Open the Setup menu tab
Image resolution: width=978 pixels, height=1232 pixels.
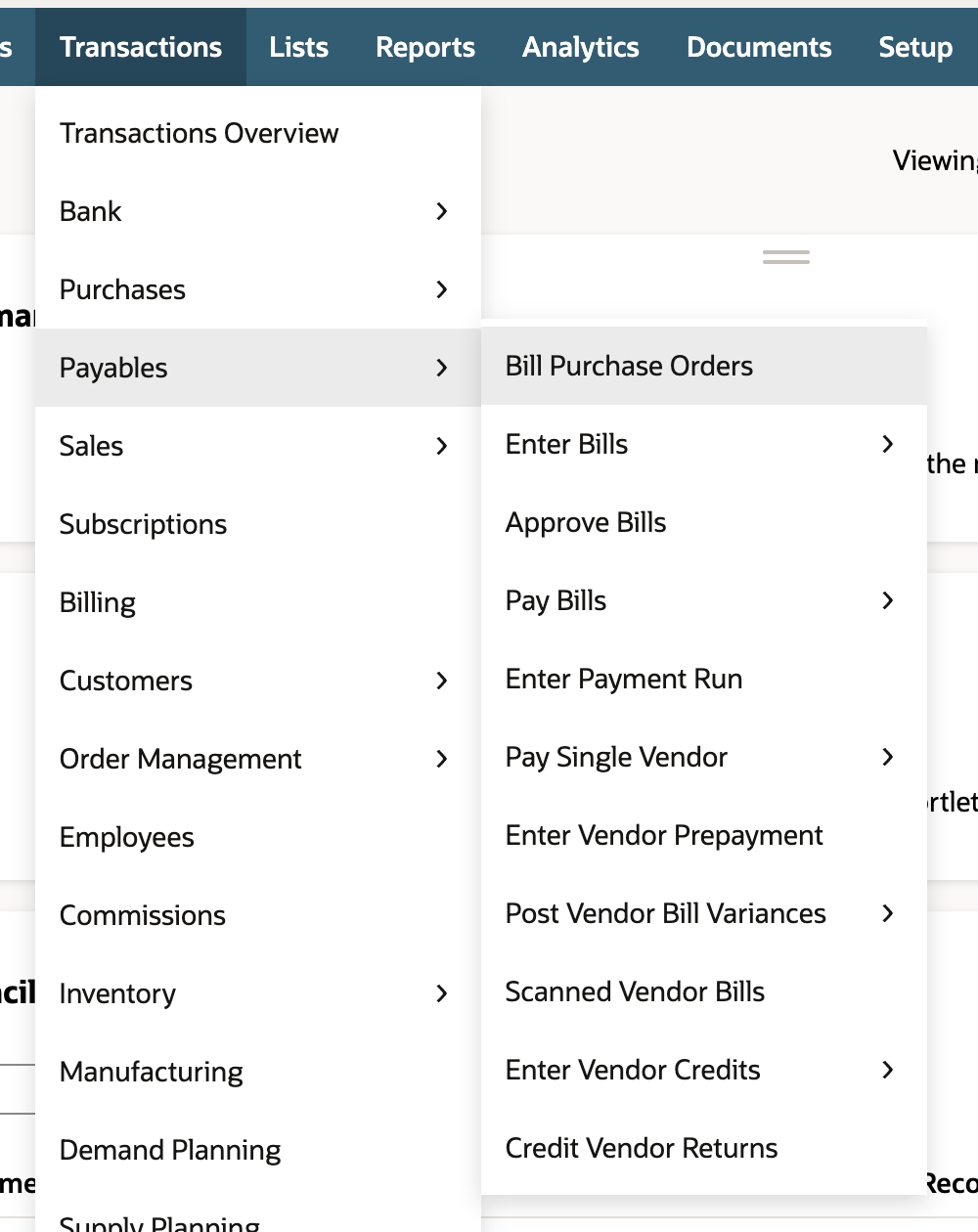click(915, 47)
